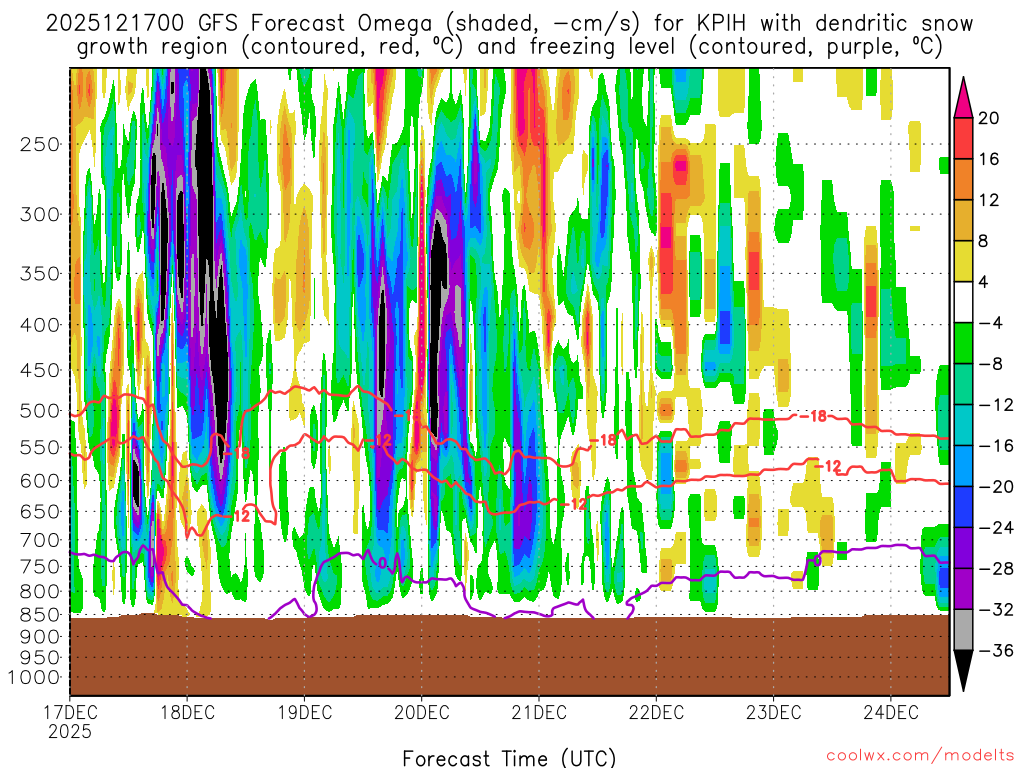Click the purple colorbar segment between -24 and -28
The width and height of the screenshot is (1024, 768).
963,548
